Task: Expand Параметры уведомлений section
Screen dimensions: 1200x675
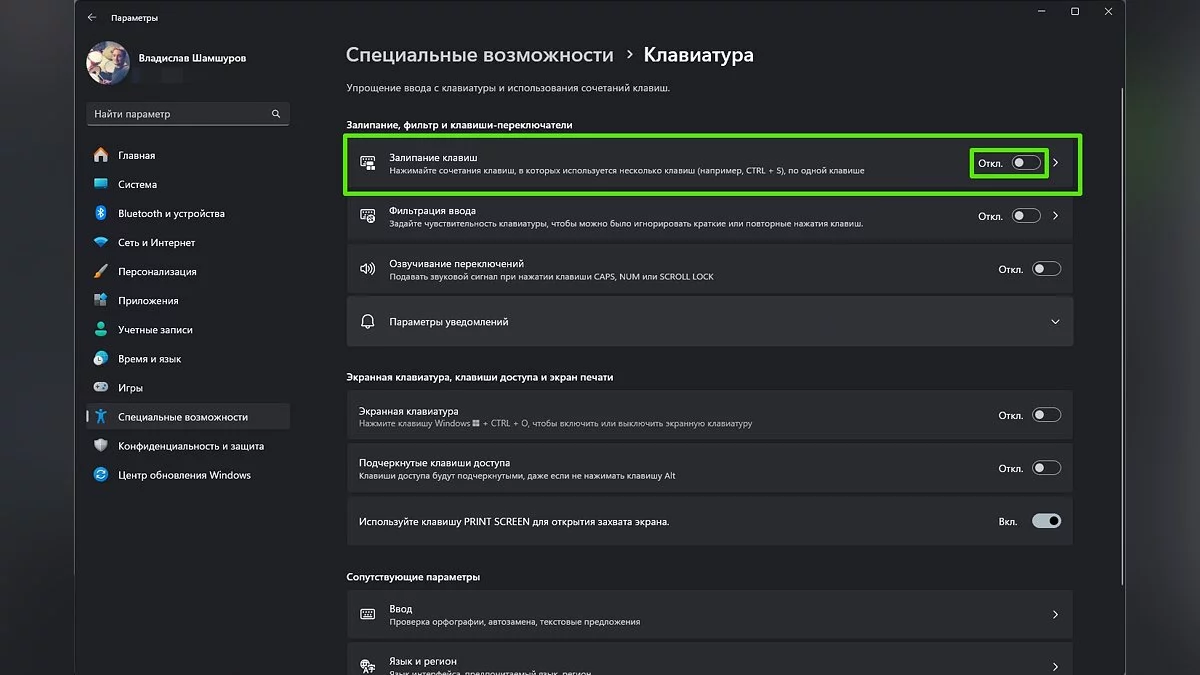Action: pos(1055,322)
